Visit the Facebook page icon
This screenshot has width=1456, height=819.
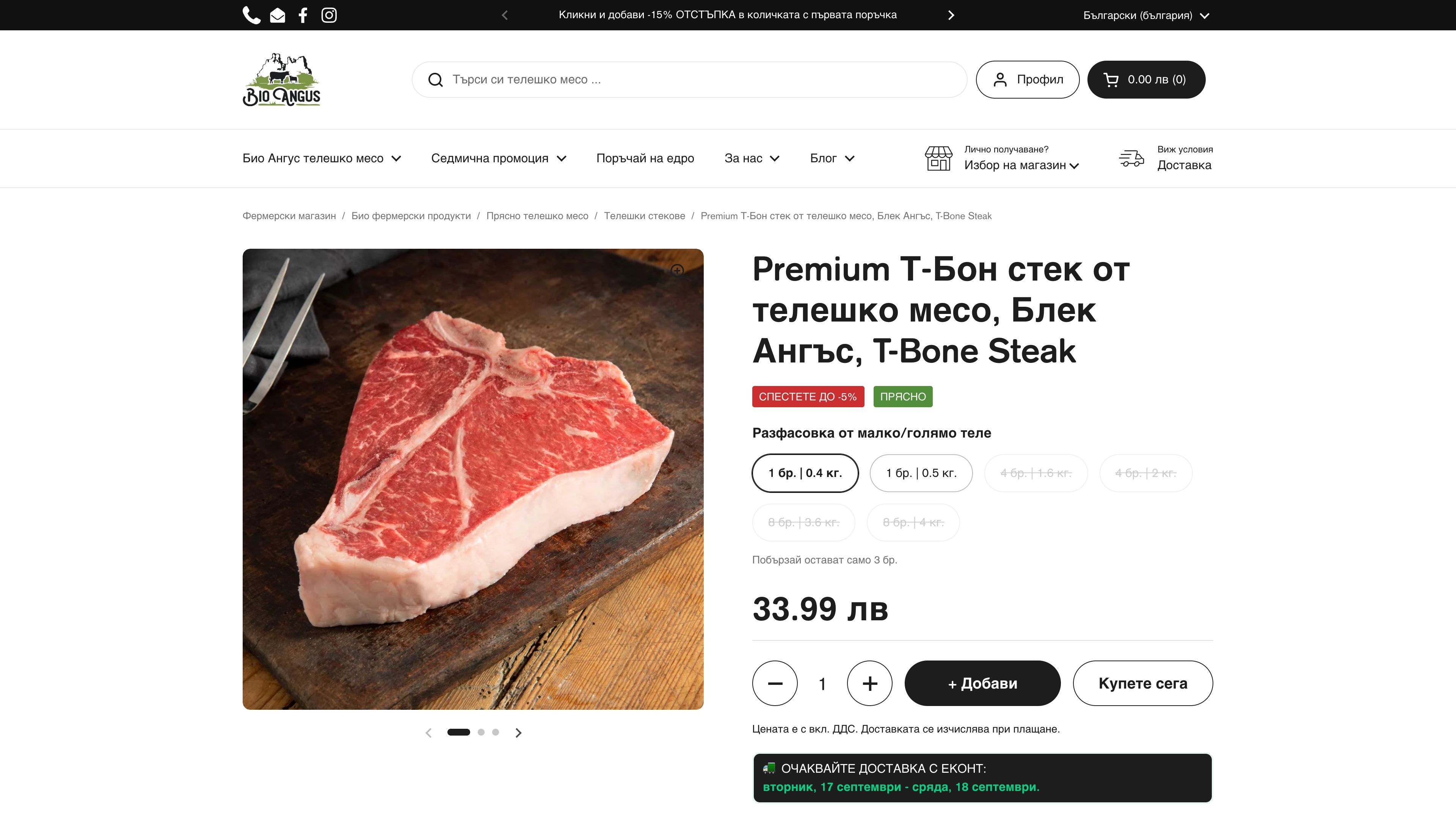303,15
